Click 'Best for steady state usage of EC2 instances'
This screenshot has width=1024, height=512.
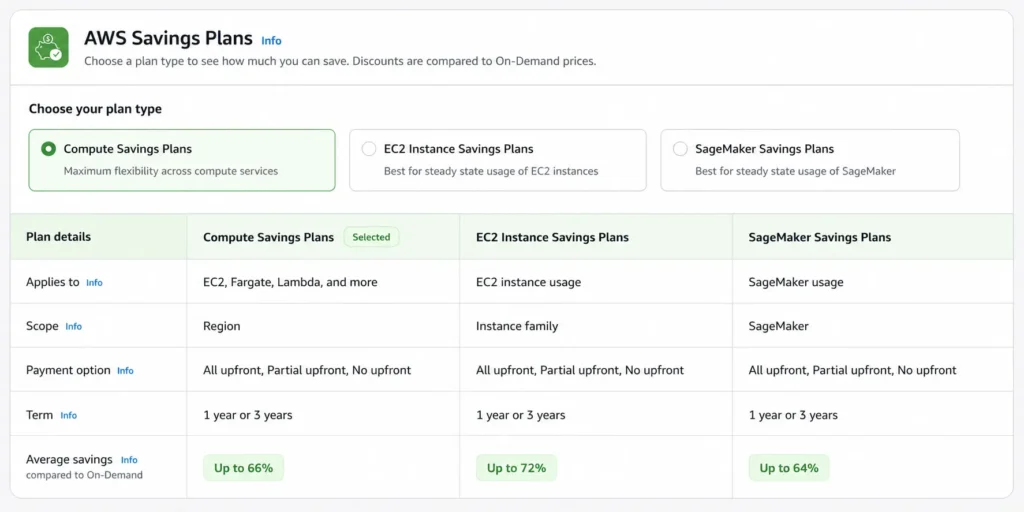(491, 171)
